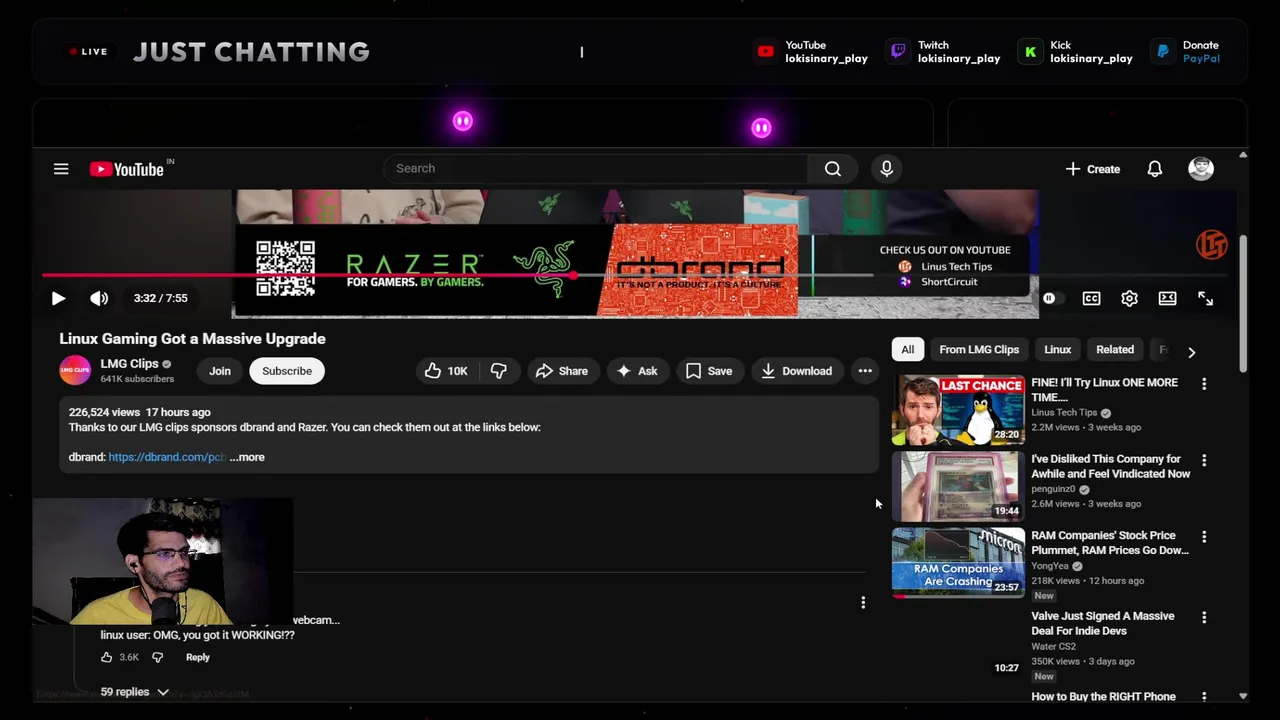Download the video
This screenshot has height=720, width=1280.
(797, 371)
